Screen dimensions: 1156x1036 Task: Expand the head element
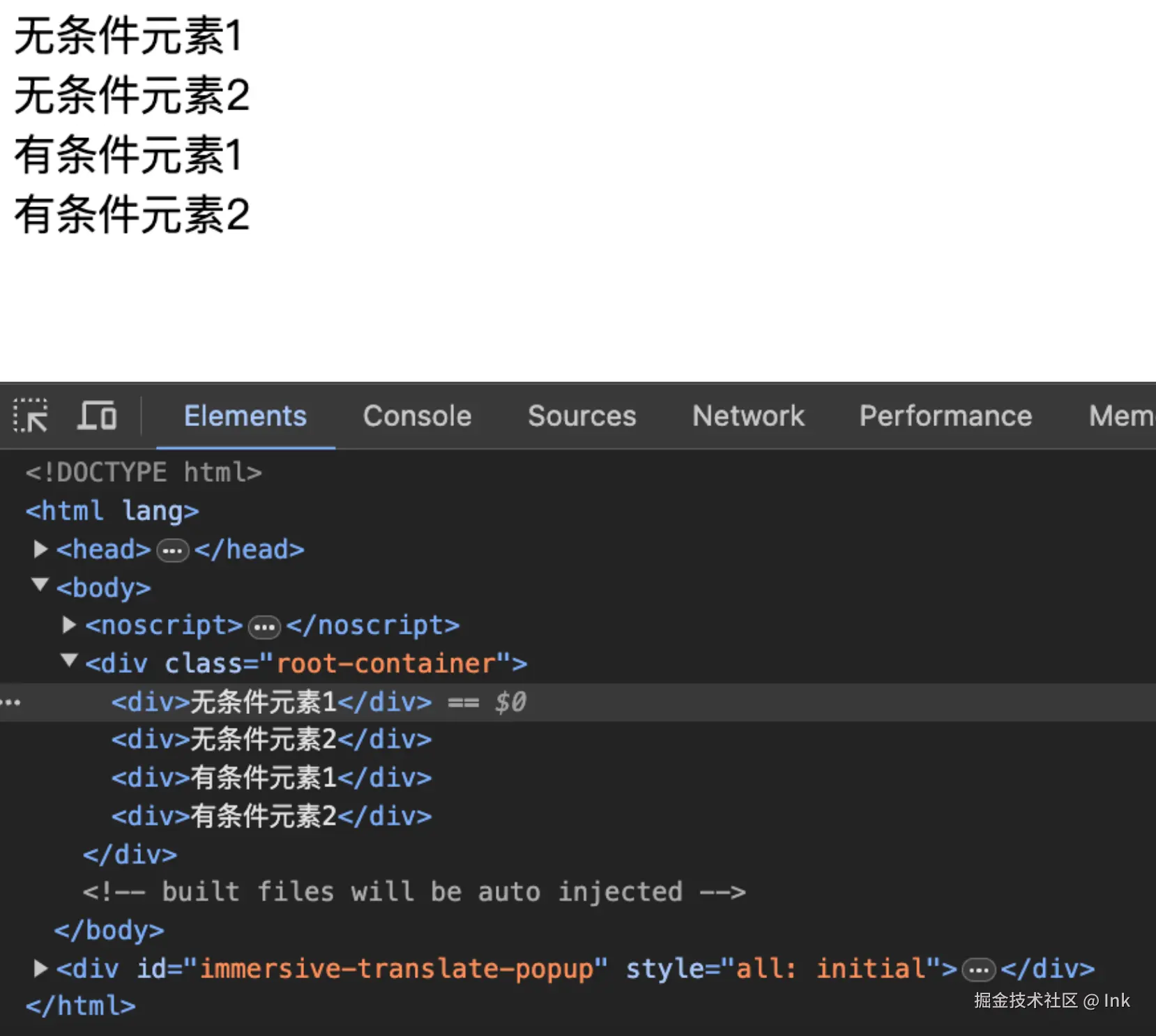[x=40, y=549]
